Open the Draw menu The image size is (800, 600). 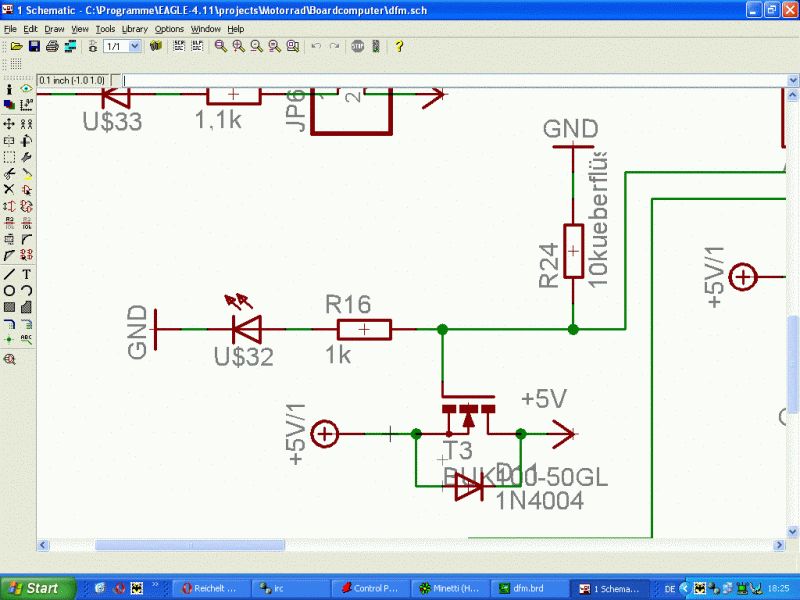pyautogui.click(x=54, y=29)
